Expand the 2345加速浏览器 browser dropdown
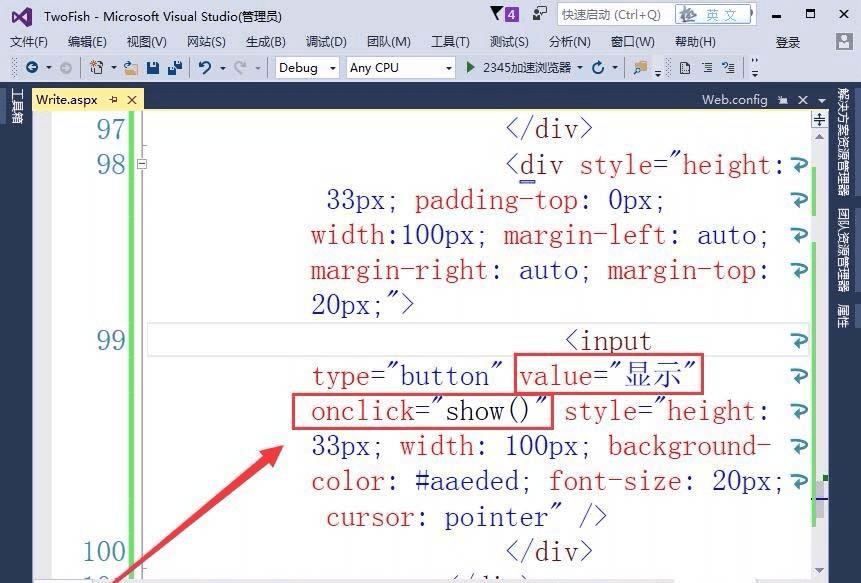This screenshot has width=861, height=583. click(580, 68)
